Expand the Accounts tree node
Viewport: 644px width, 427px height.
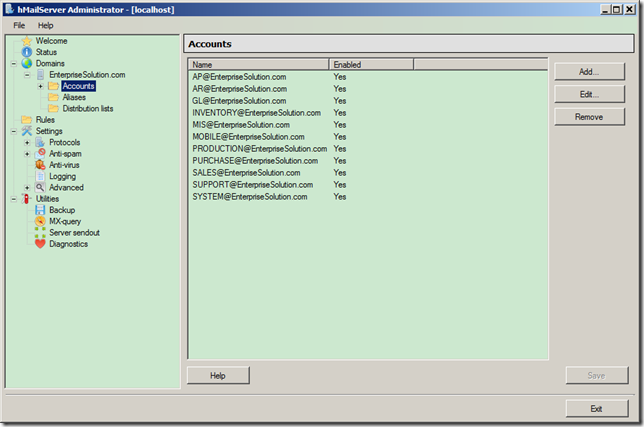(40, 86)
